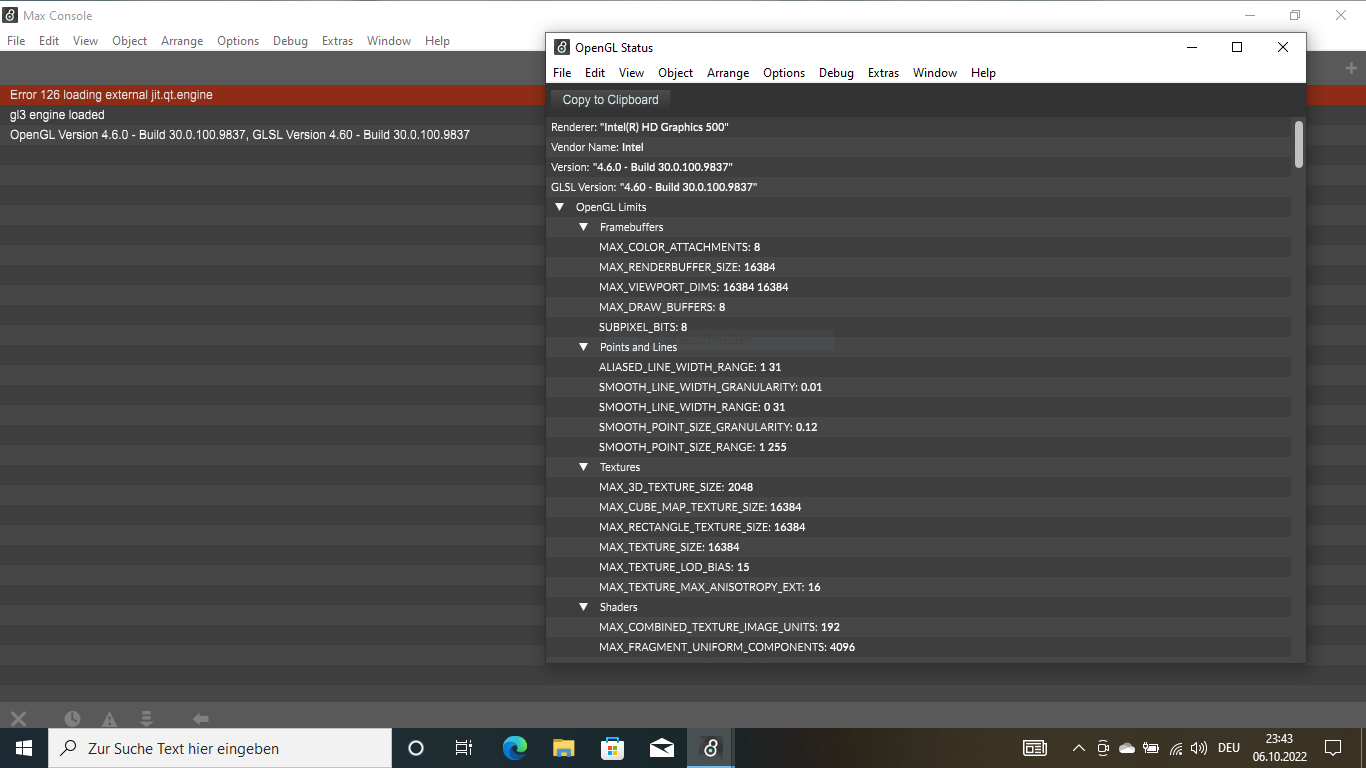The image size is (1366, 768).
Task: Collapse the Framebuffers tree section
Action: [583, 227]
